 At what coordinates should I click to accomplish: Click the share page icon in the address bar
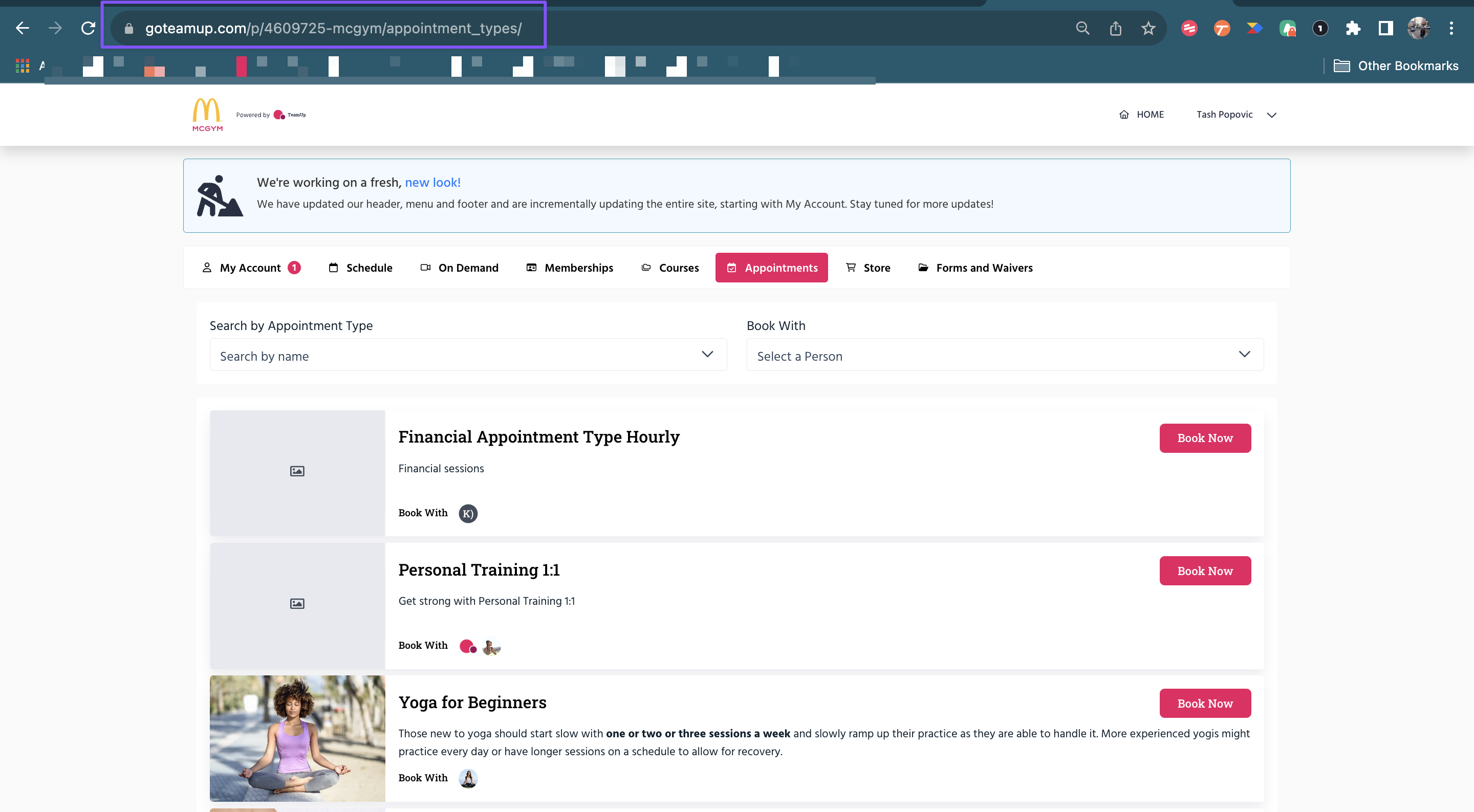(x=1115, y=28)
